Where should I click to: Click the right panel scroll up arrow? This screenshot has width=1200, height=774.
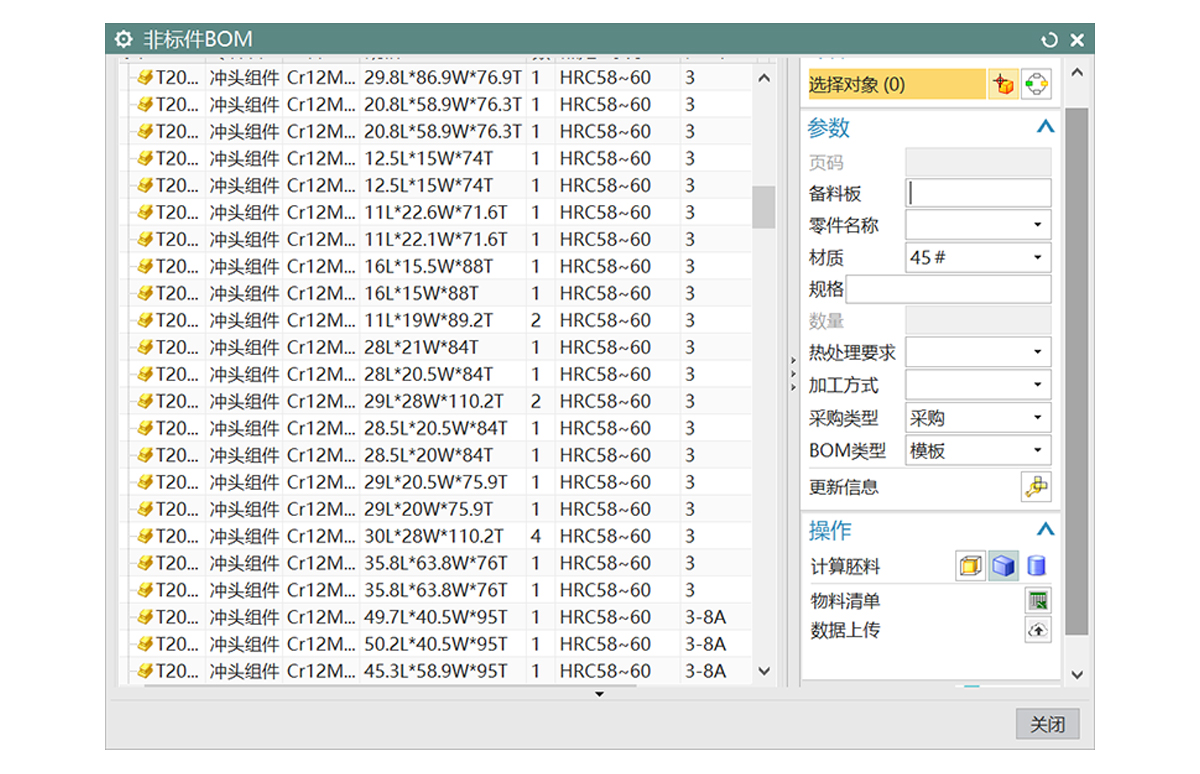click(1077, 73)
